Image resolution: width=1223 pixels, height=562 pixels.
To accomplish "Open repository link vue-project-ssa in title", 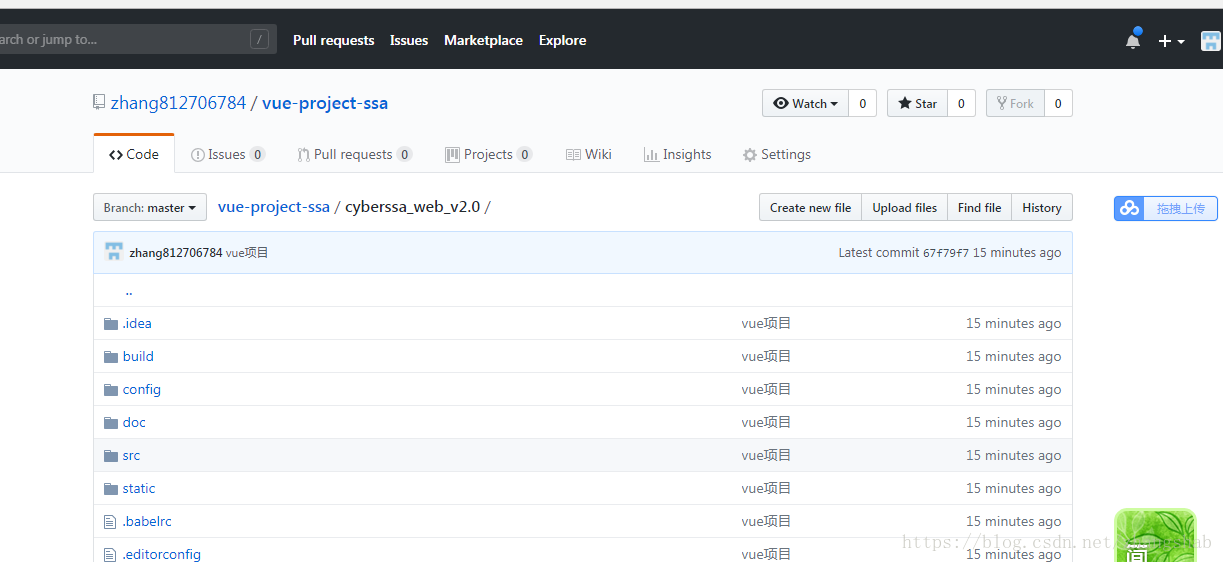I will coord(325,103).
